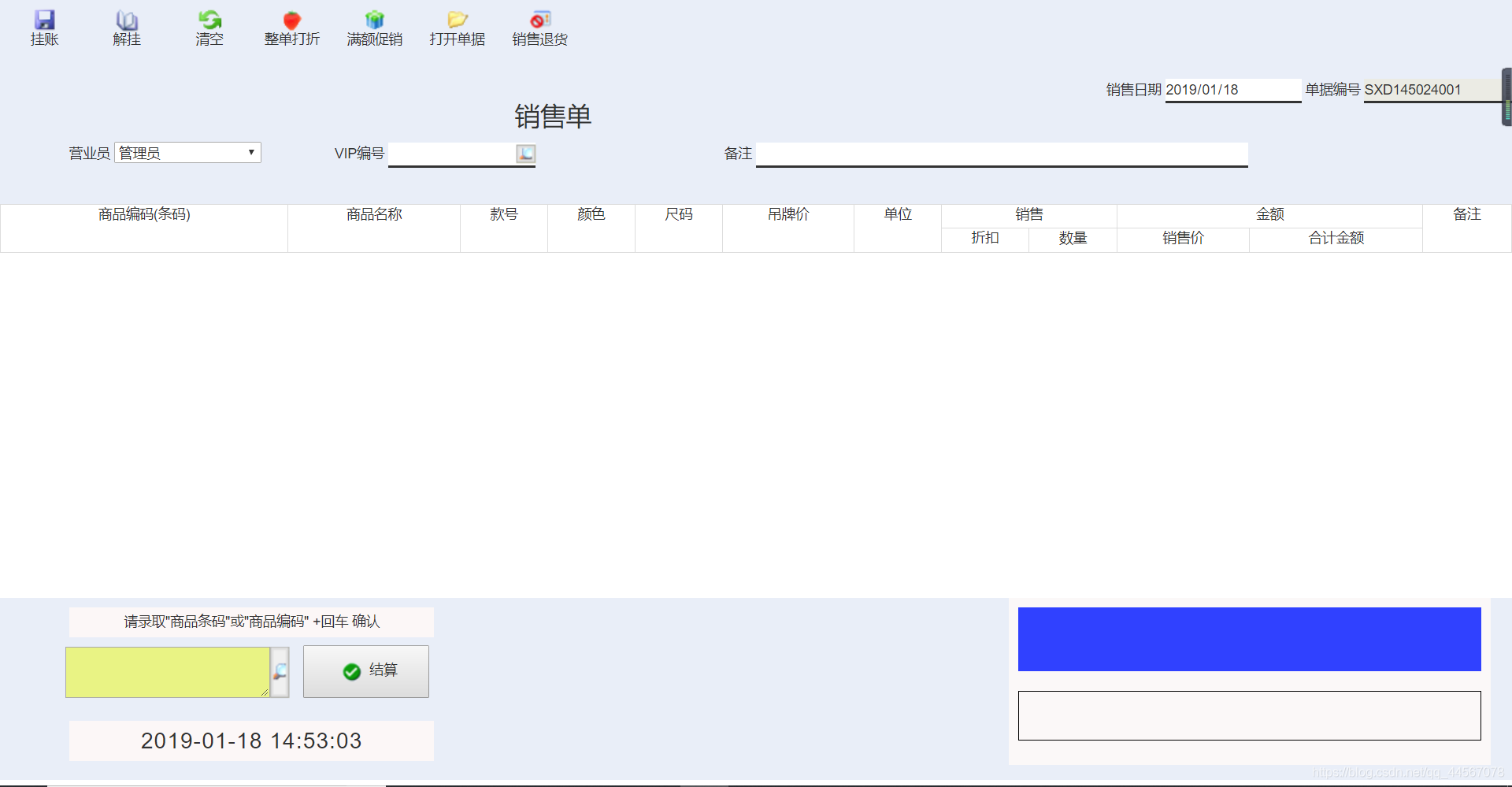The width and height of the screenshot is (1512, 787).
Task: Click the 2019-01-18 14:53:03 clock display
Action: click(251, 741)
